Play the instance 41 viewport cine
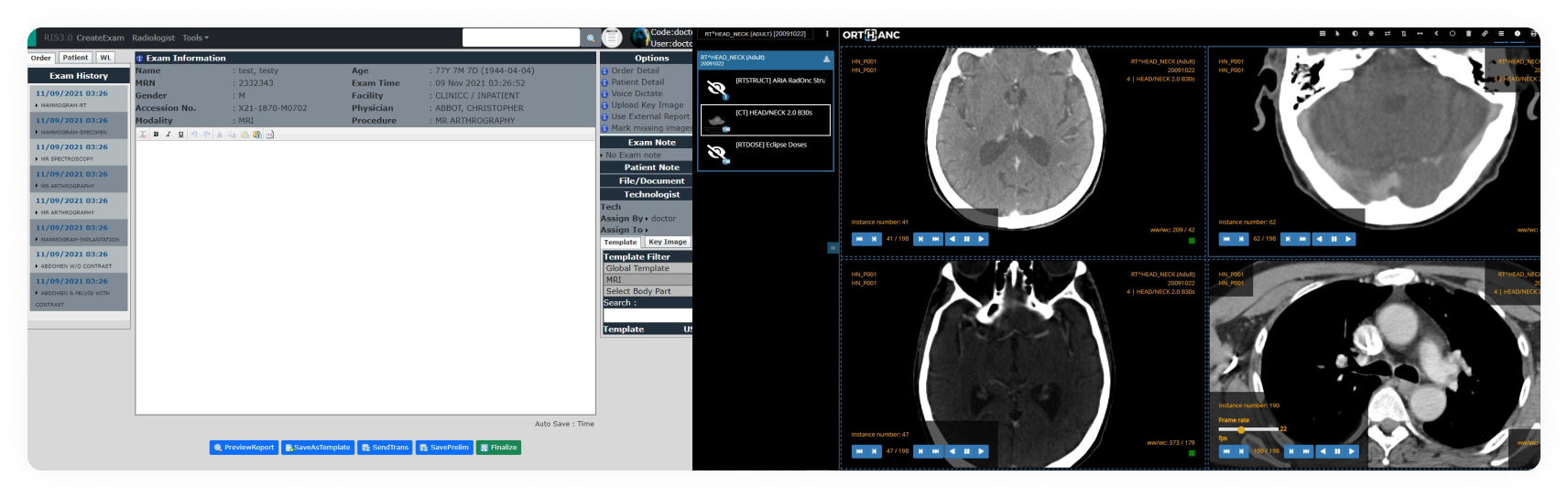This screenshot has width=1568, height=498. [x=981, y=239]
